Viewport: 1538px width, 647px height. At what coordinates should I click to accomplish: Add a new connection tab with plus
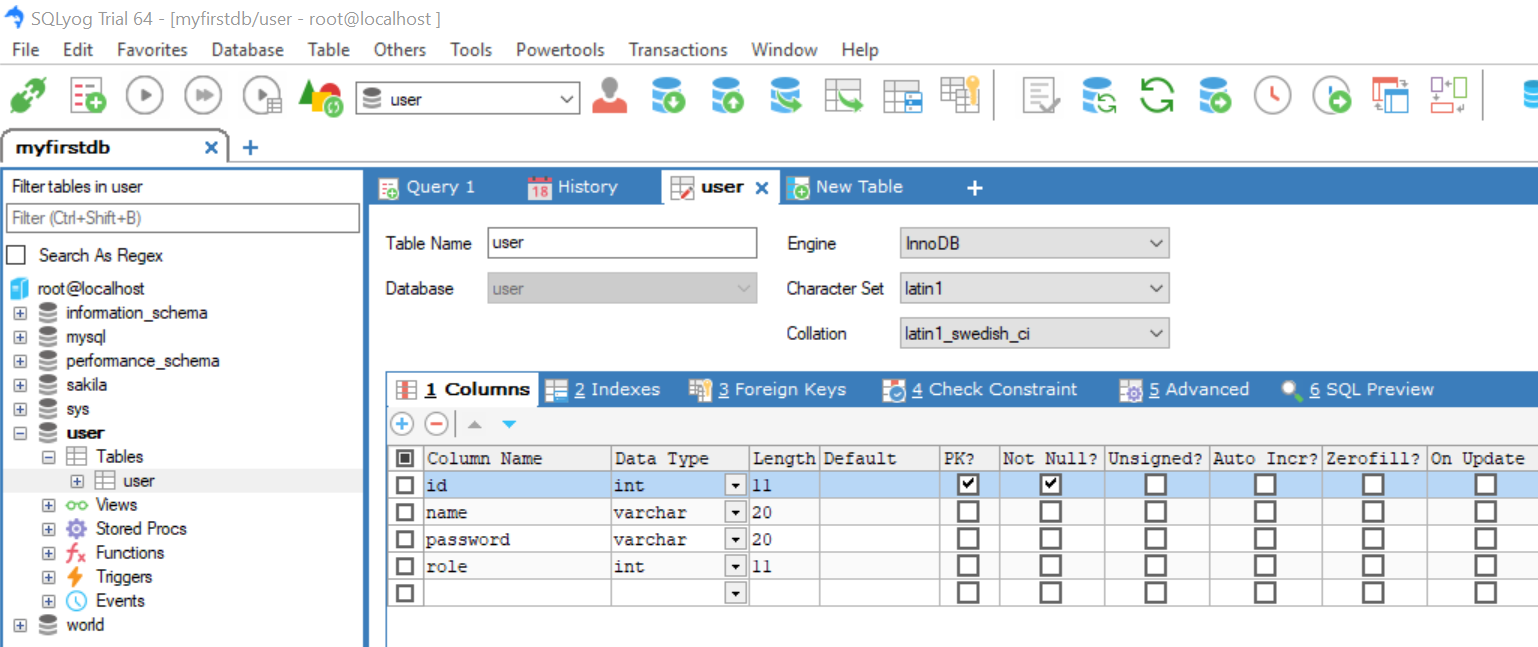coord(250,148)
